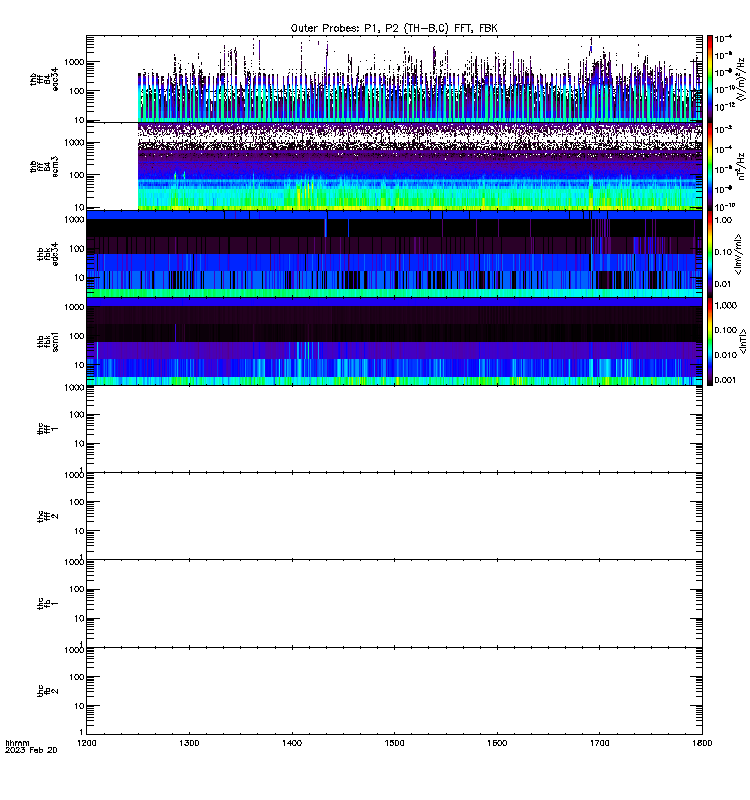Click the 1.00 color bar tick value
Screen dimensions: 750x800
723,220
